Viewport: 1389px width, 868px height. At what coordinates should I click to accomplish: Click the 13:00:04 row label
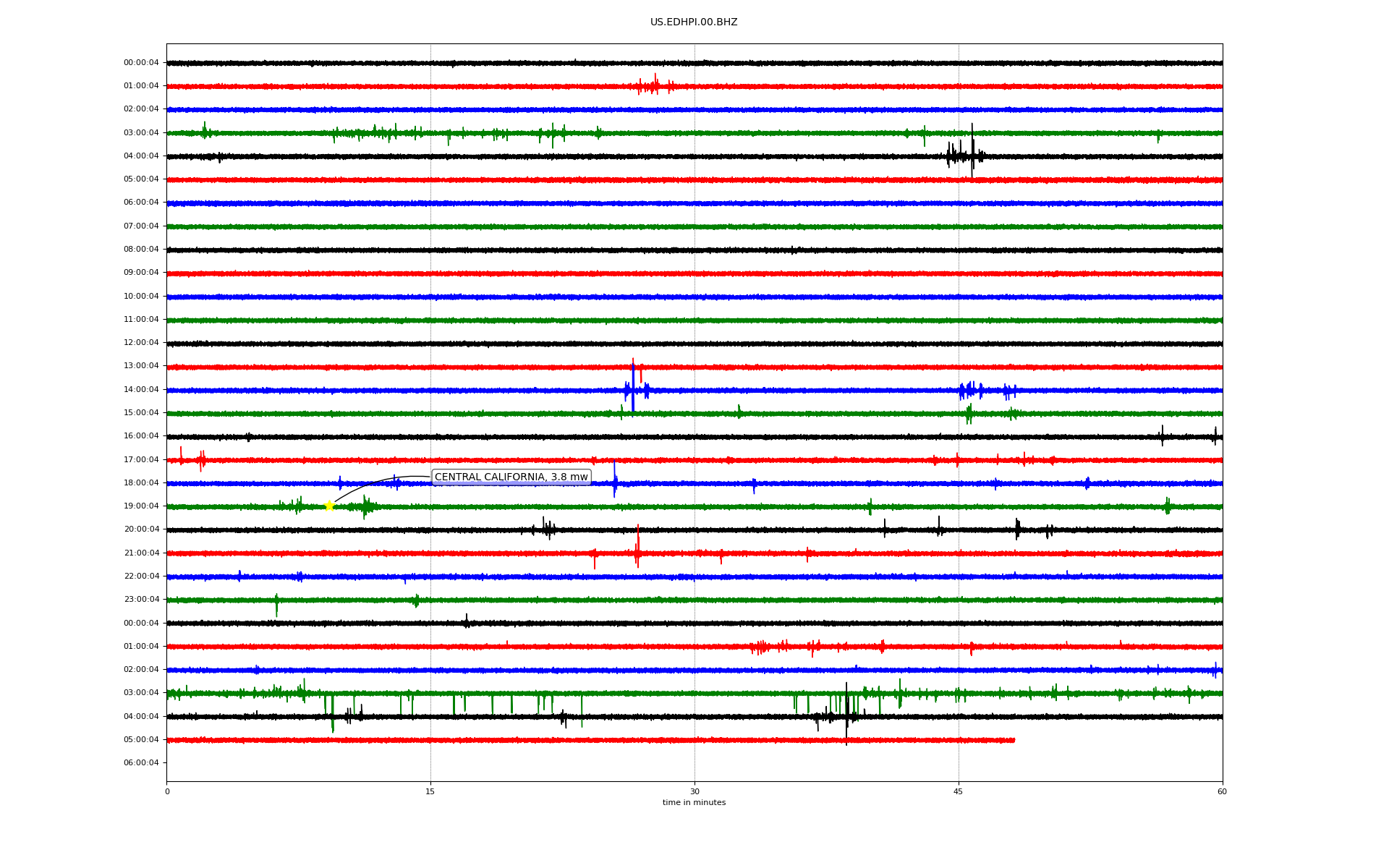(141, 366)
